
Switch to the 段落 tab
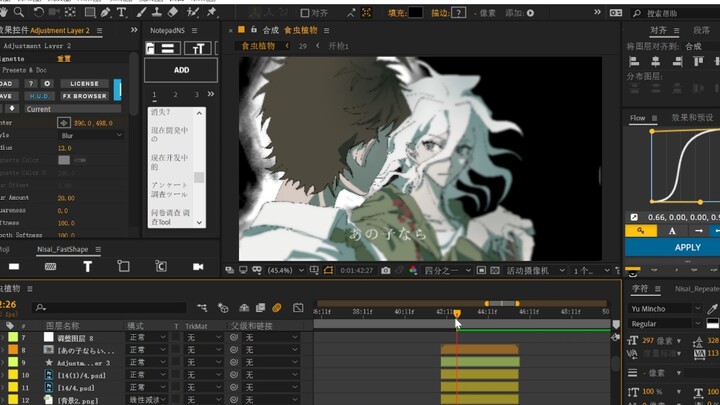pyautogui.click(x=701, y=30)
